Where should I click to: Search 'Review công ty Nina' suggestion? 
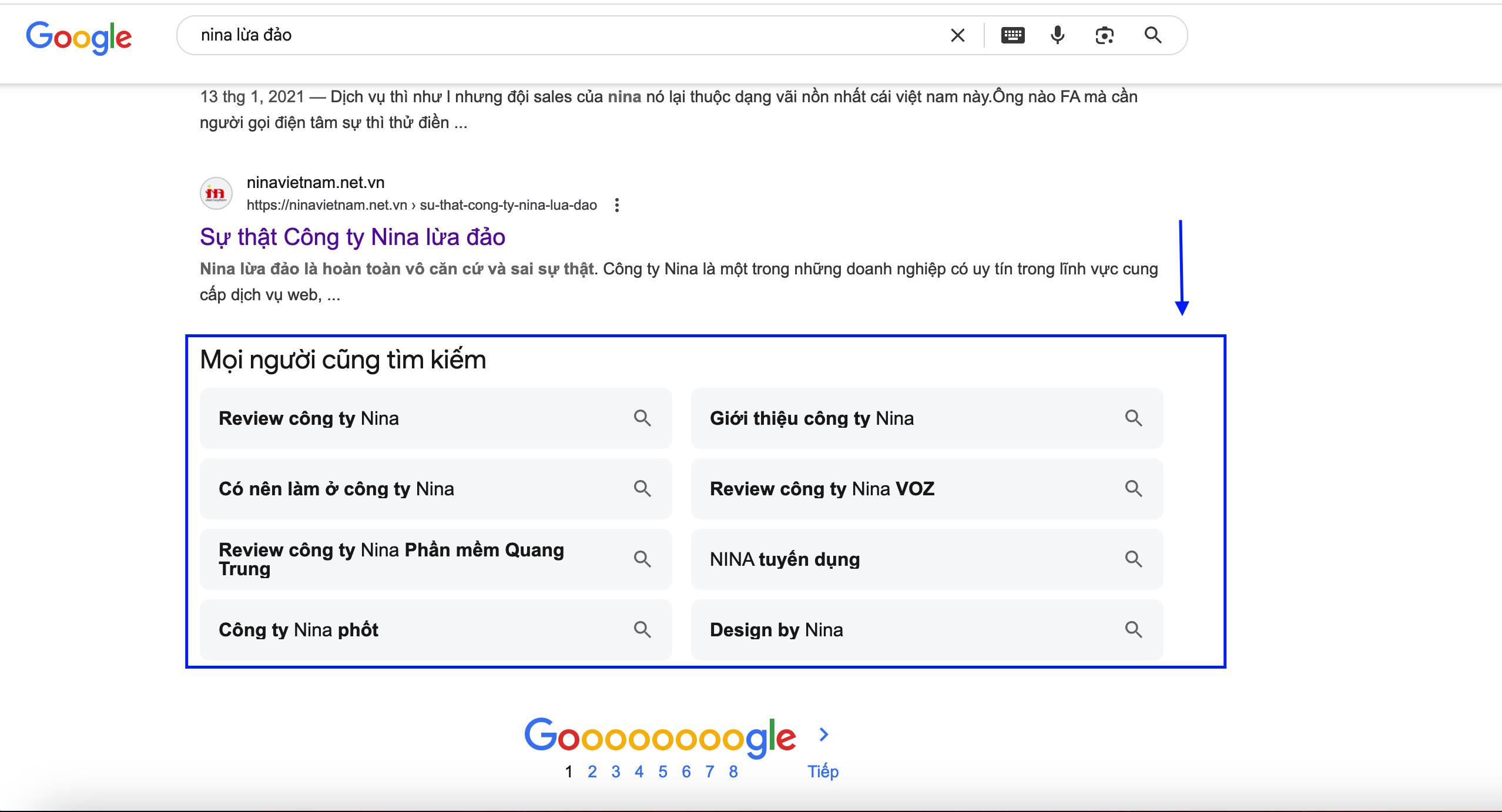[x=435, y=418]
